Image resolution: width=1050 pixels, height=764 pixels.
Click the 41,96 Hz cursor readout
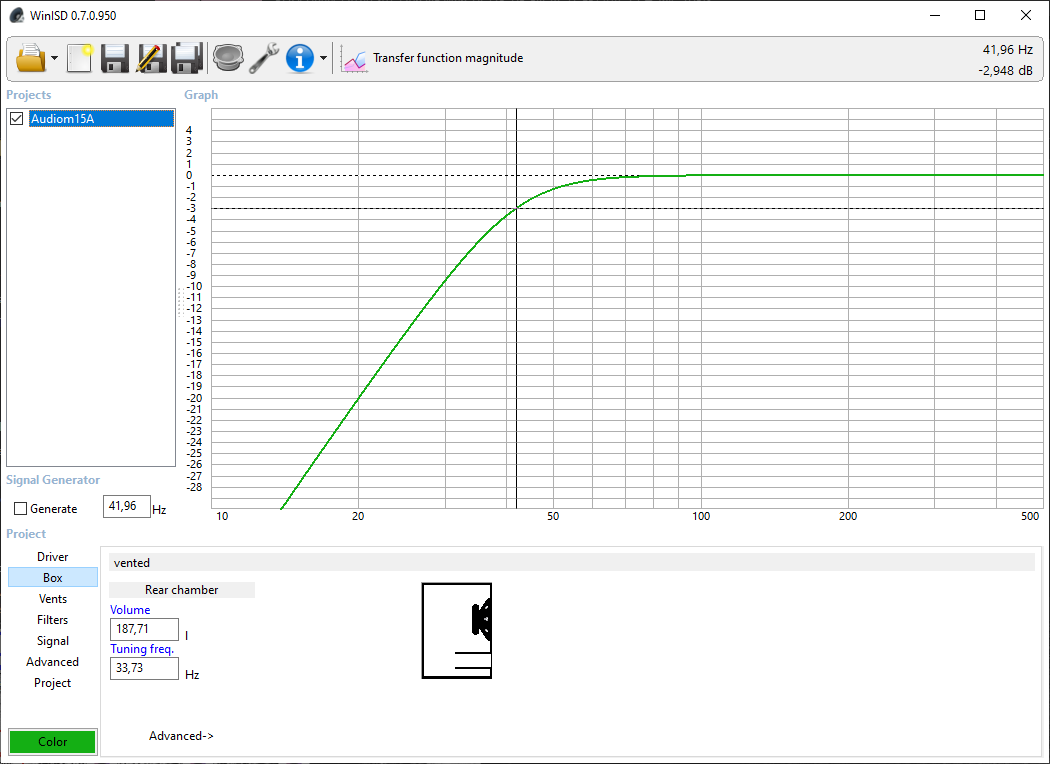pyautogui.click(x=1007, y=50)
